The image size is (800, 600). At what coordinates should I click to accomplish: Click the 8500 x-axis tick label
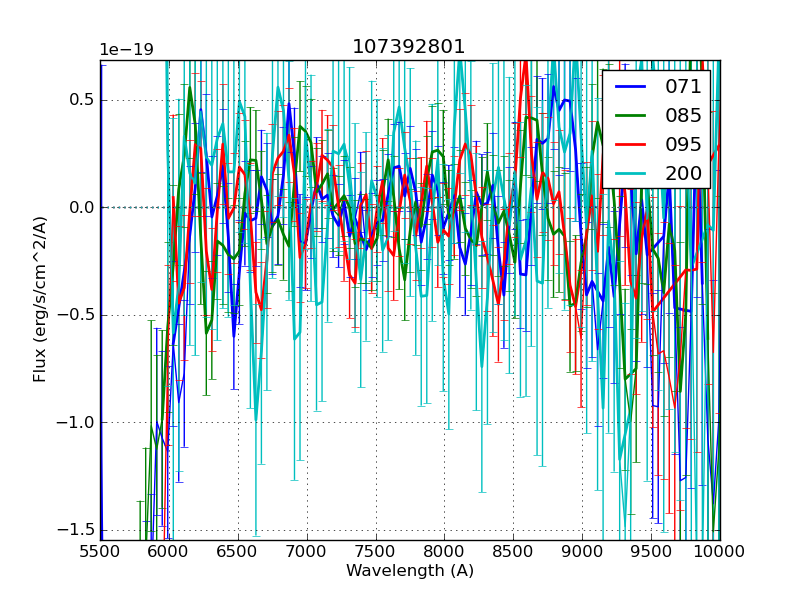click(x=513, y=552)
